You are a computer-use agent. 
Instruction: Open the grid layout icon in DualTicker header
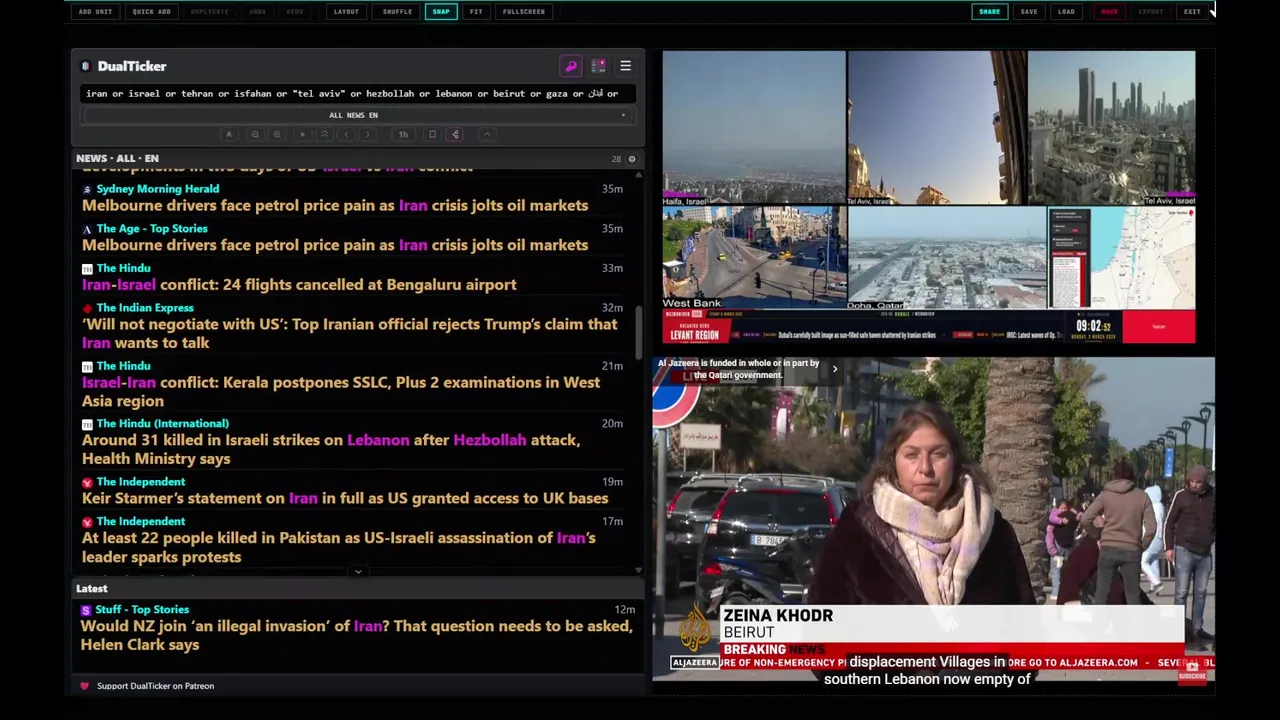pyautogui.click(x=598, y=66)
